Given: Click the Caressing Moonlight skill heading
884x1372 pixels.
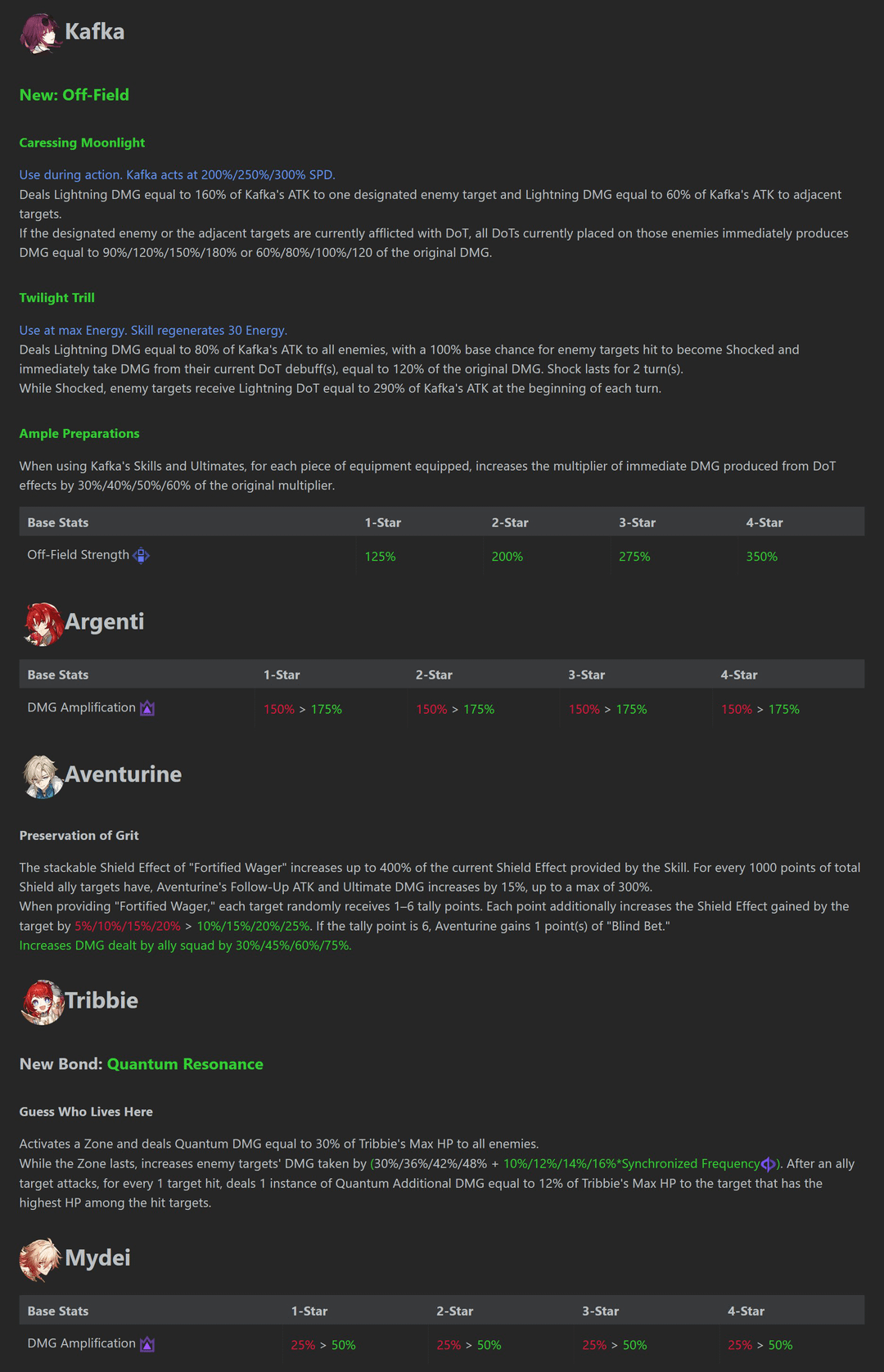Looking at the screenshot, I should [82, 142].
